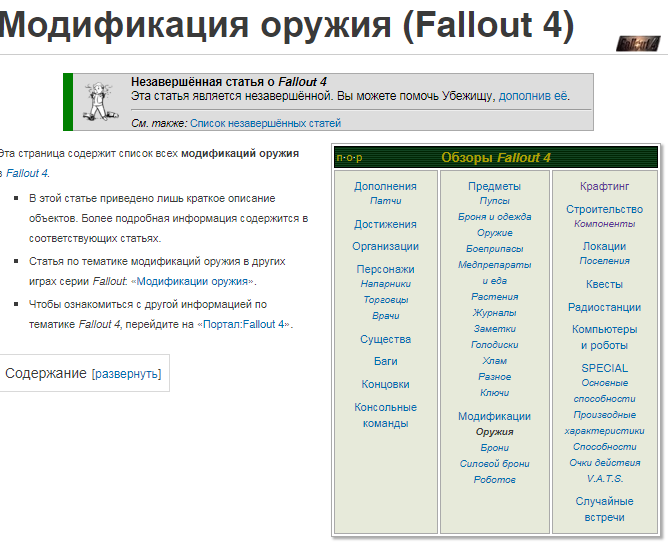Viewport: 668px width, 550px height.
Task: Open the Врачи link
Action: (385, 316)
